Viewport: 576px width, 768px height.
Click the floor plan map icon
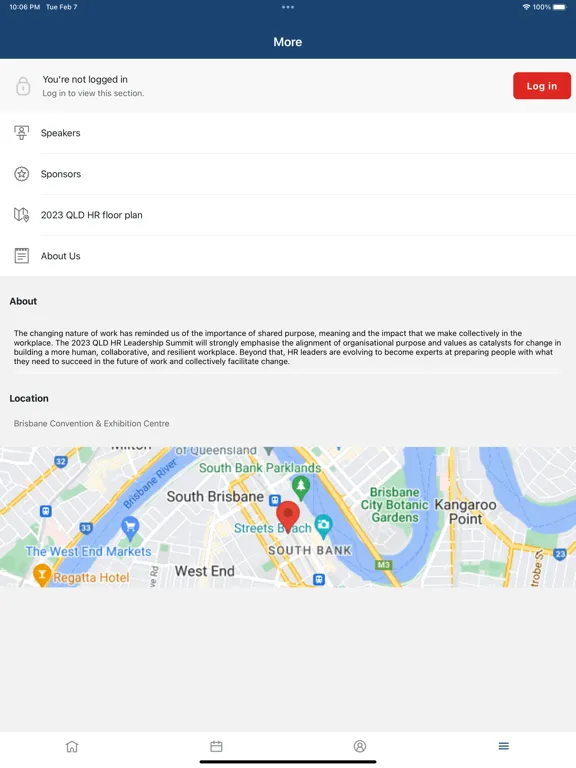pyautogui.click(x=22, y=215)
